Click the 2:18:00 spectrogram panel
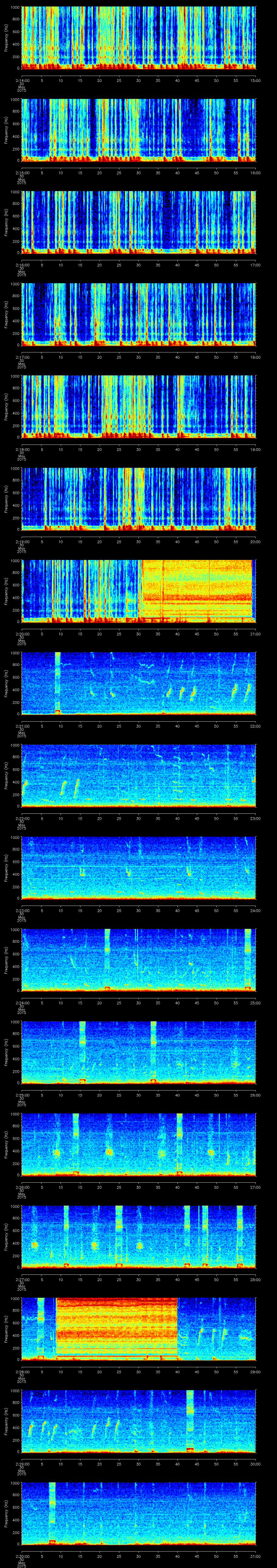 (138, 407)
